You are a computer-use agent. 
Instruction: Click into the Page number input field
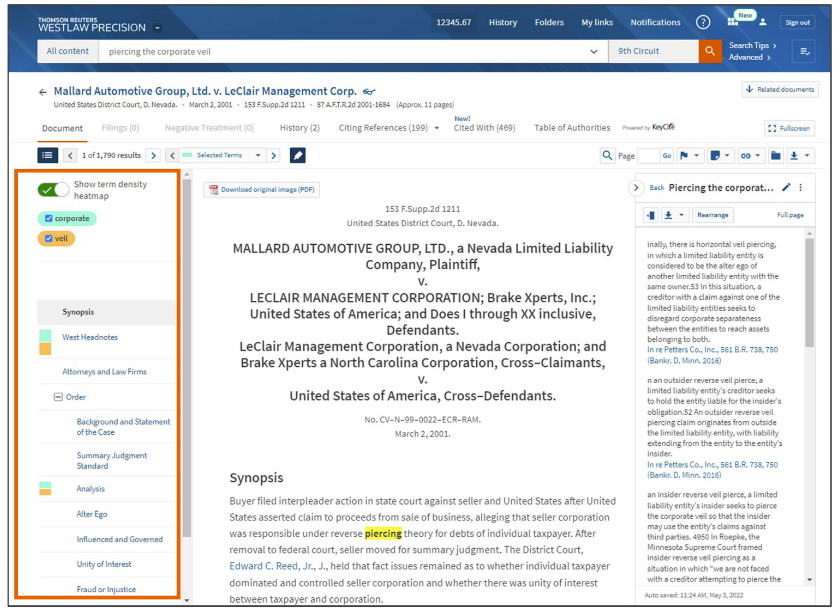click(648, 155)
